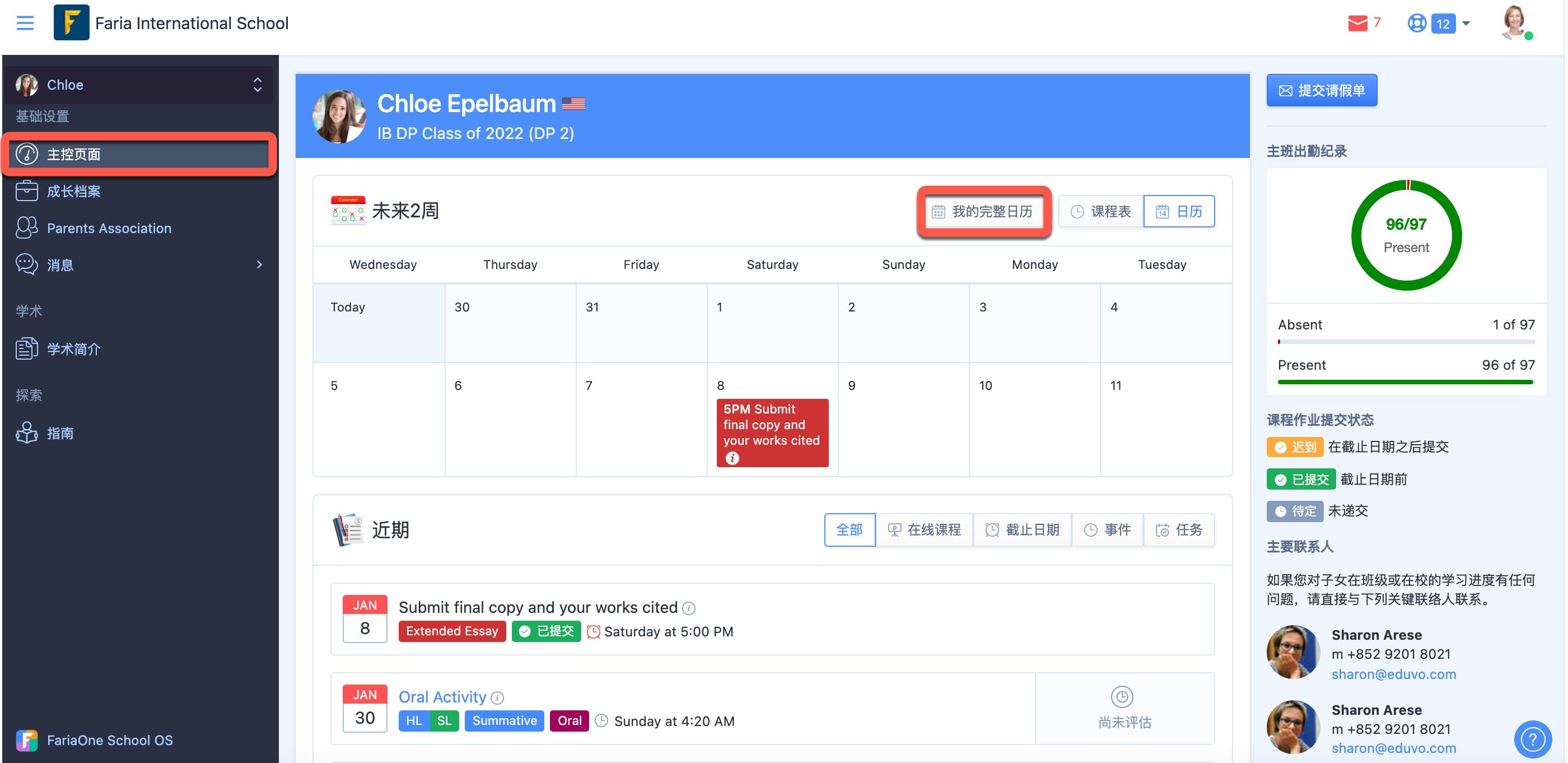Click the Extended Essay tag
The image size is (1568, 763).
(452, 631)
